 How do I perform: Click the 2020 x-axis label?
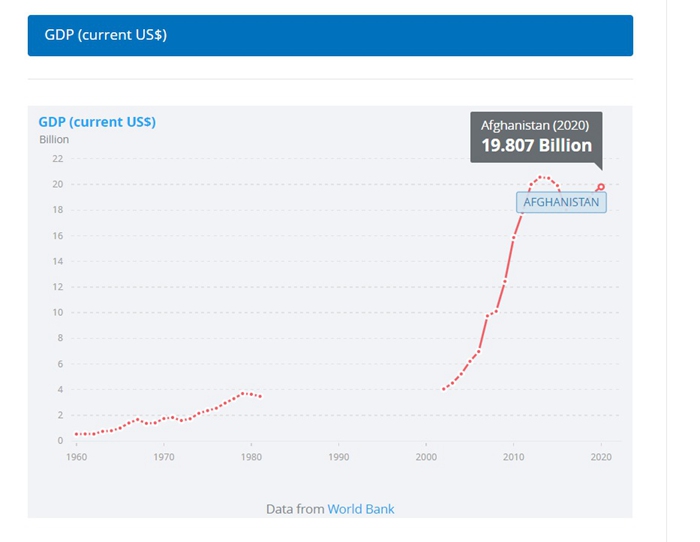click(601, 457)
